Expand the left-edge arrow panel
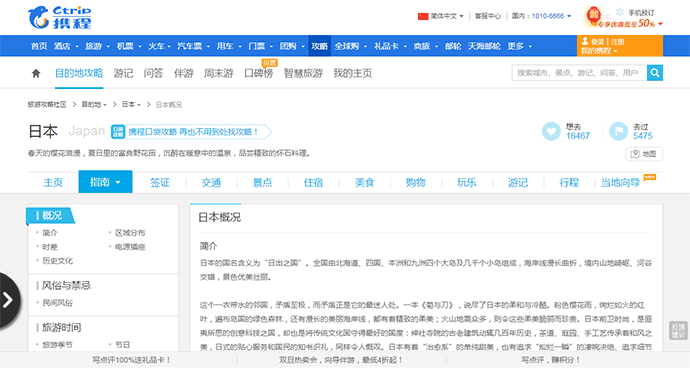The width and height of the screenshot is (690, 368). pos(9,300)
